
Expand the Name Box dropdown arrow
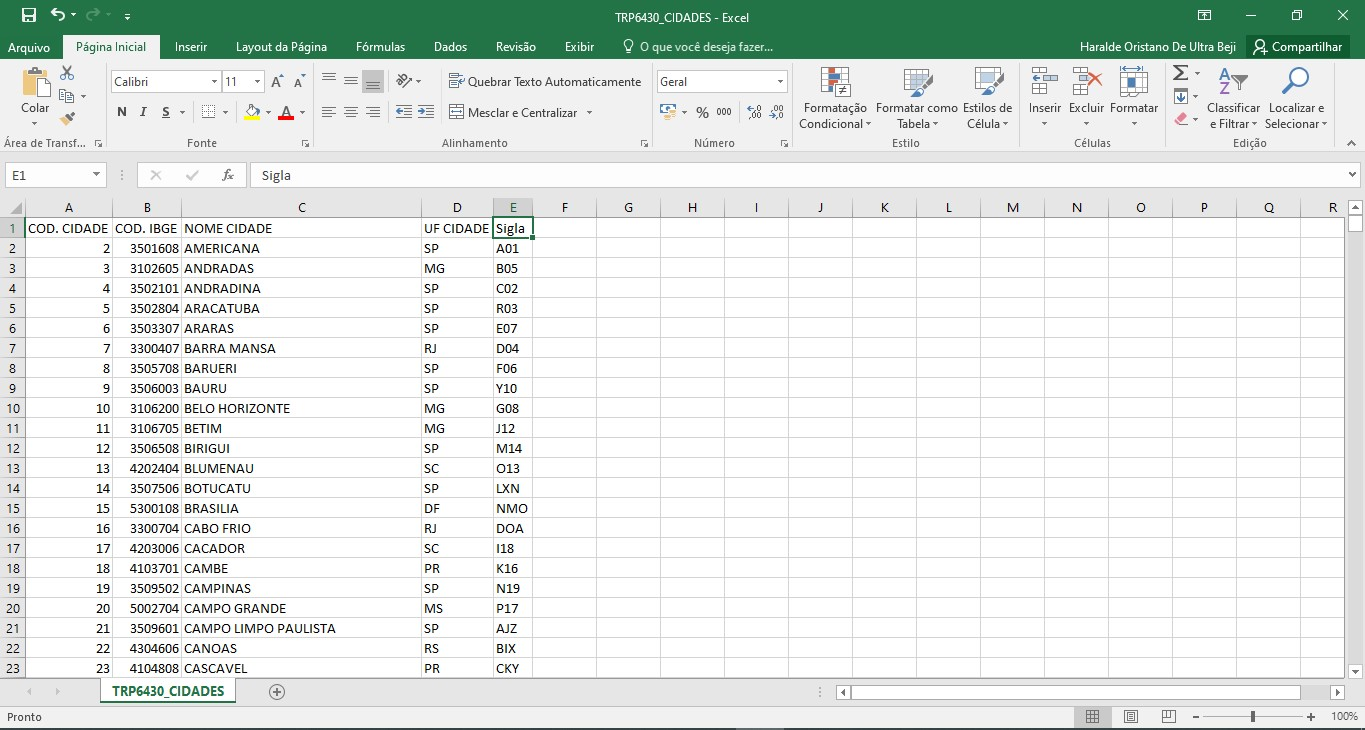coord(97,175)
